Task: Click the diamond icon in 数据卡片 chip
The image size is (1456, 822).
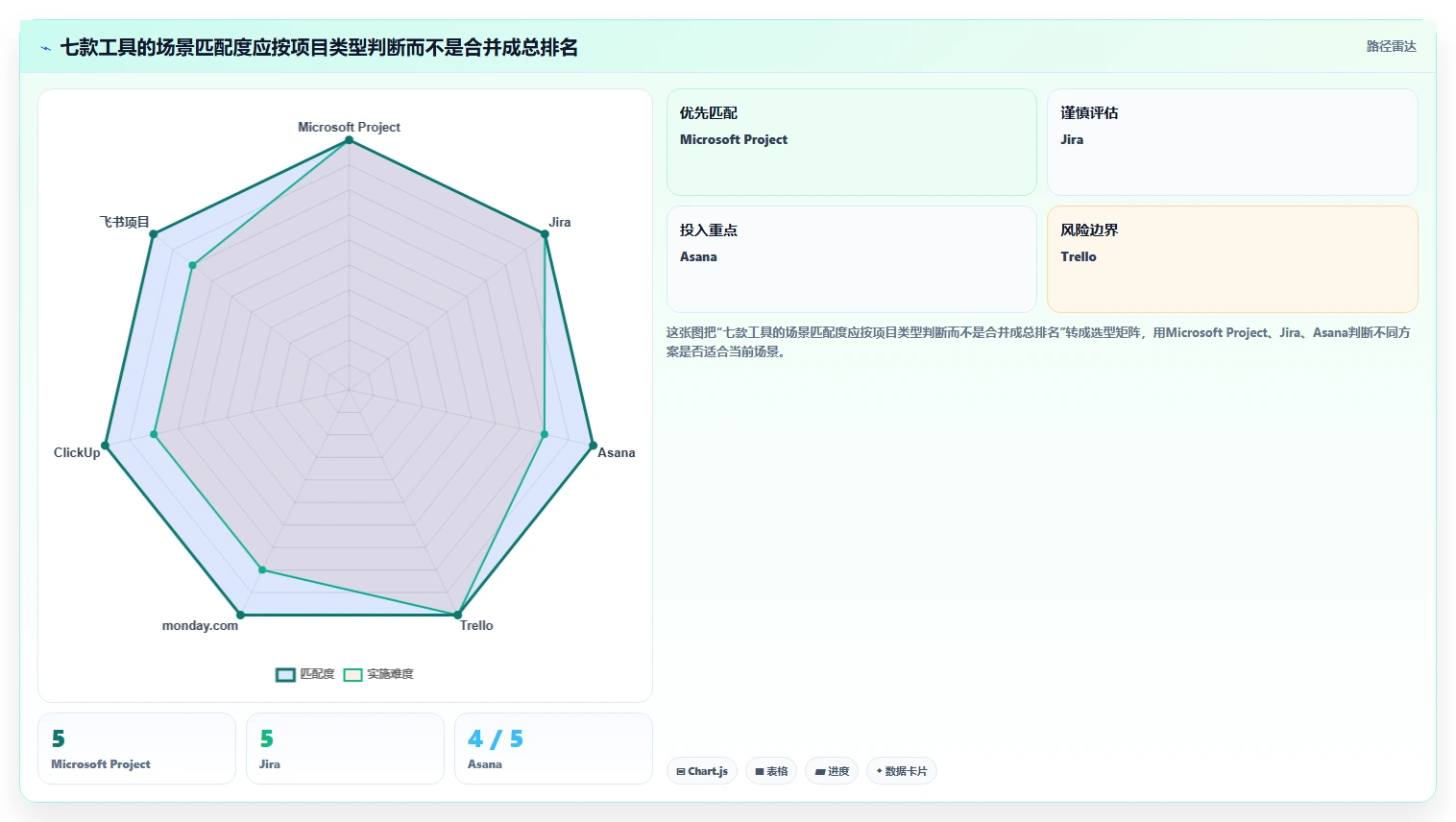Action: 879,771
